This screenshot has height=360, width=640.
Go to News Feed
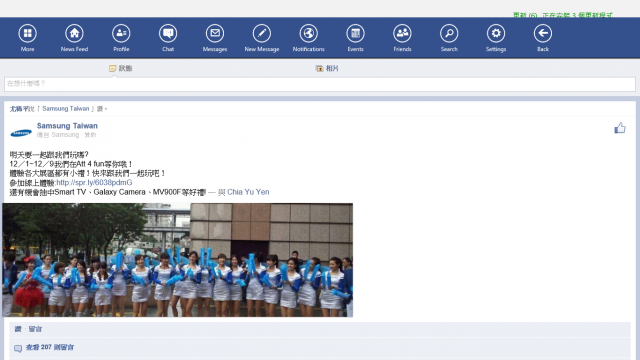point(74,33)
